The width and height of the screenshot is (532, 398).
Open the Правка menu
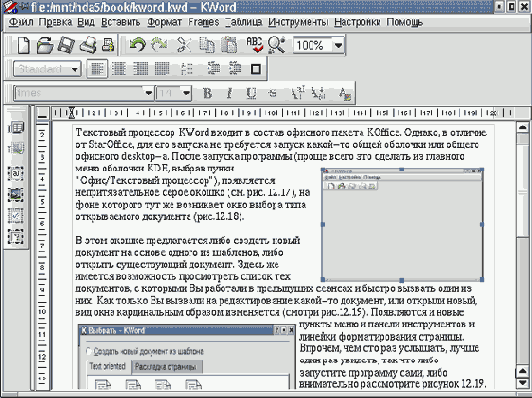coord(56,22)
